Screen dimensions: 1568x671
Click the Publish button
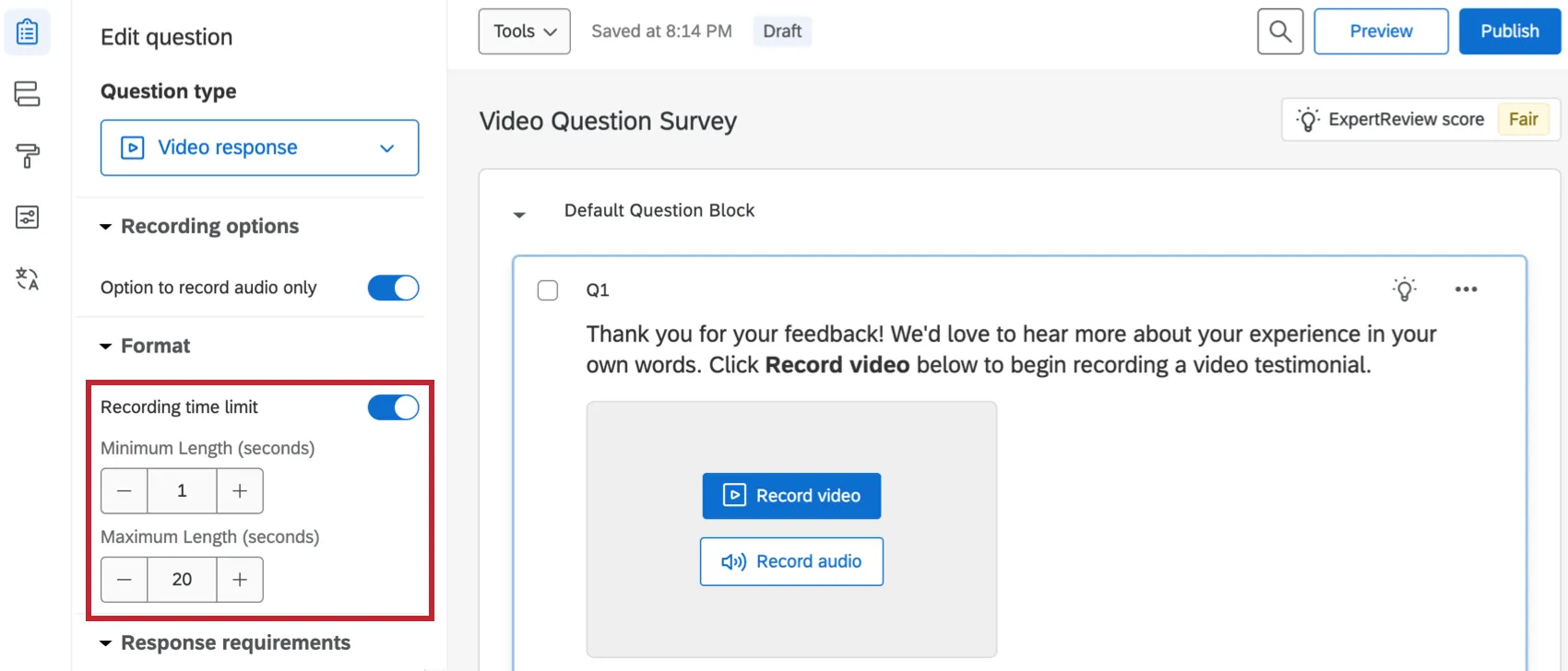pyautogui.click(x=1509, y=31)
